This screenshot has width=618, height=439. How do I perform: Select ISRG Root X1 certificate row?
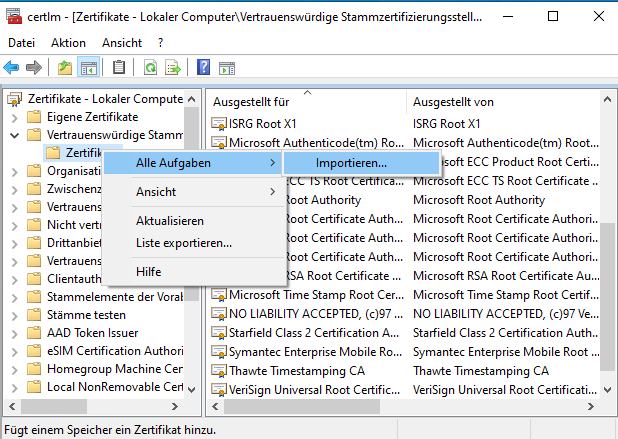coord(405,124)
